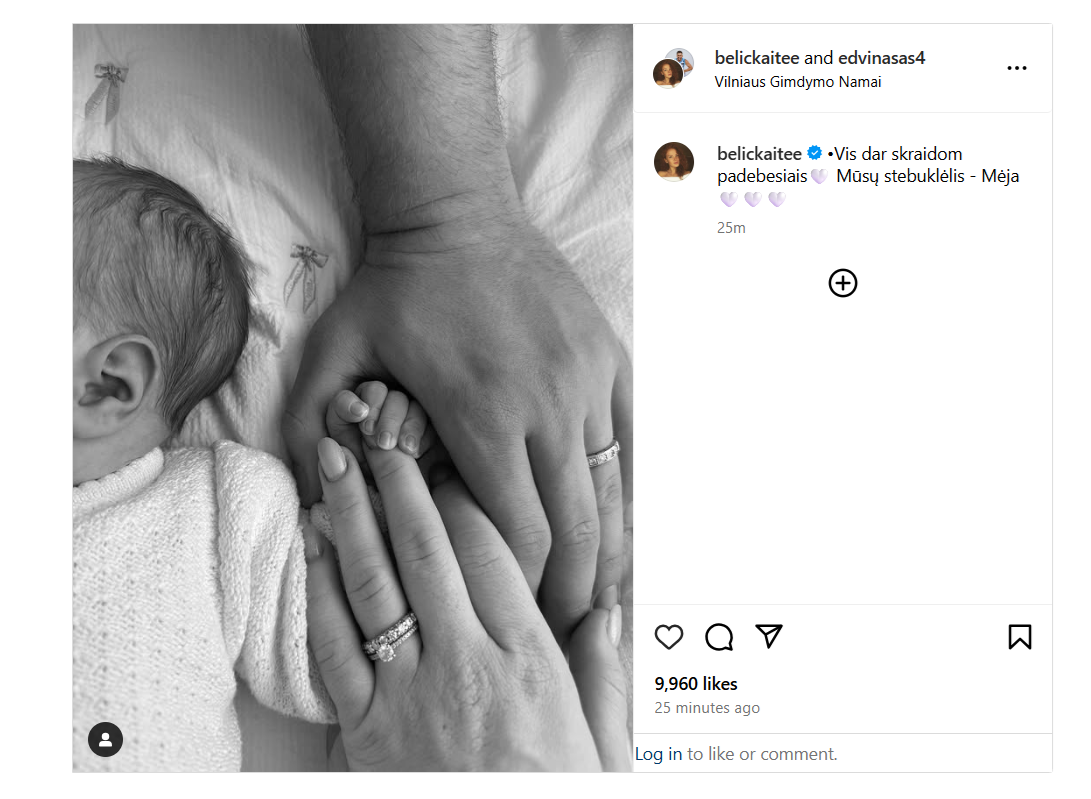
Task: Click belickaitee username in the caption
Action: (x=759, y=154)
